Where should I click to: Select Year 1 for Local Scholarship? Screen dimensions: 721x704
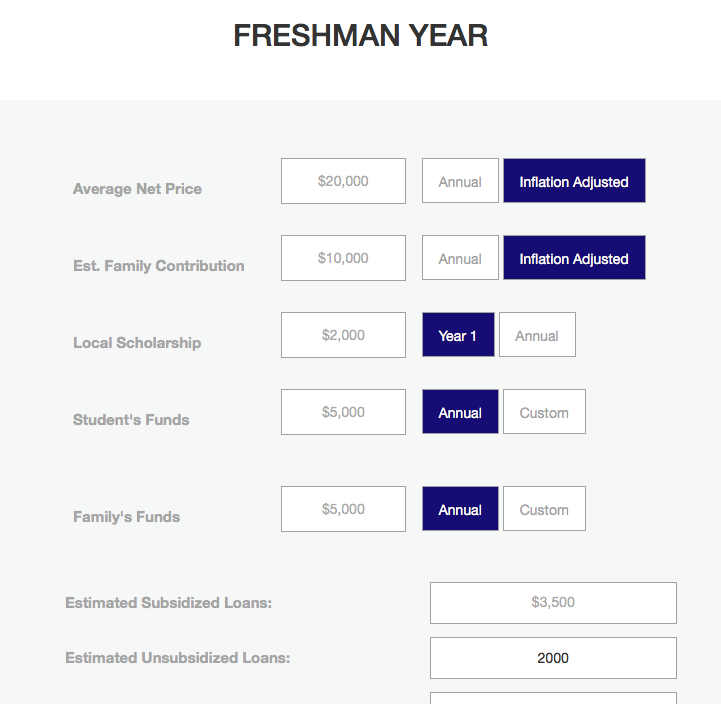(458, 335)
